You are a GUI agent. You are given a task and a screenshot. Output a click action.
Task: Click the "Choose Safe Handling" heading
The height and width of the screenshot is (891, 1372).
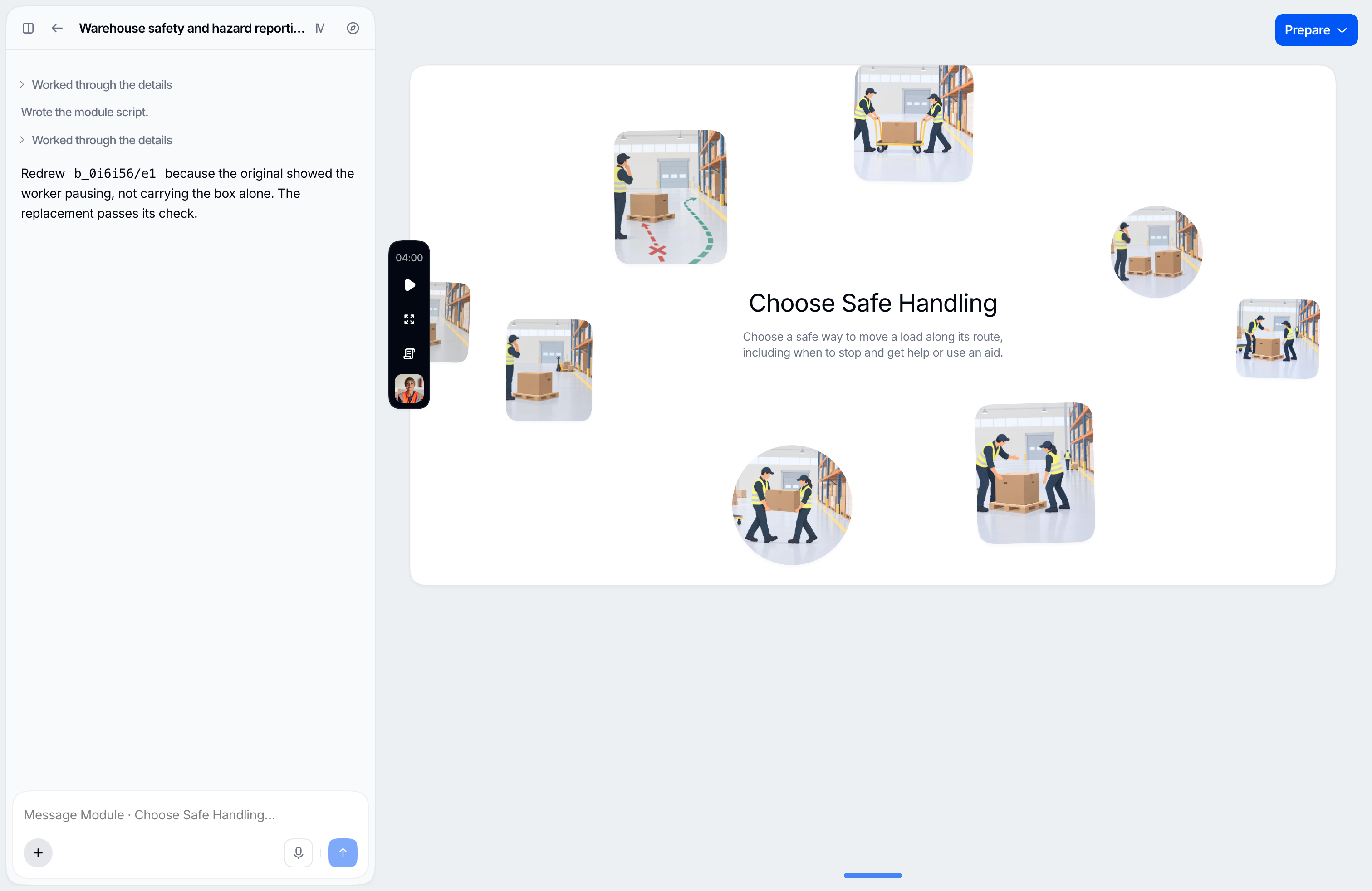click(872, 303)
